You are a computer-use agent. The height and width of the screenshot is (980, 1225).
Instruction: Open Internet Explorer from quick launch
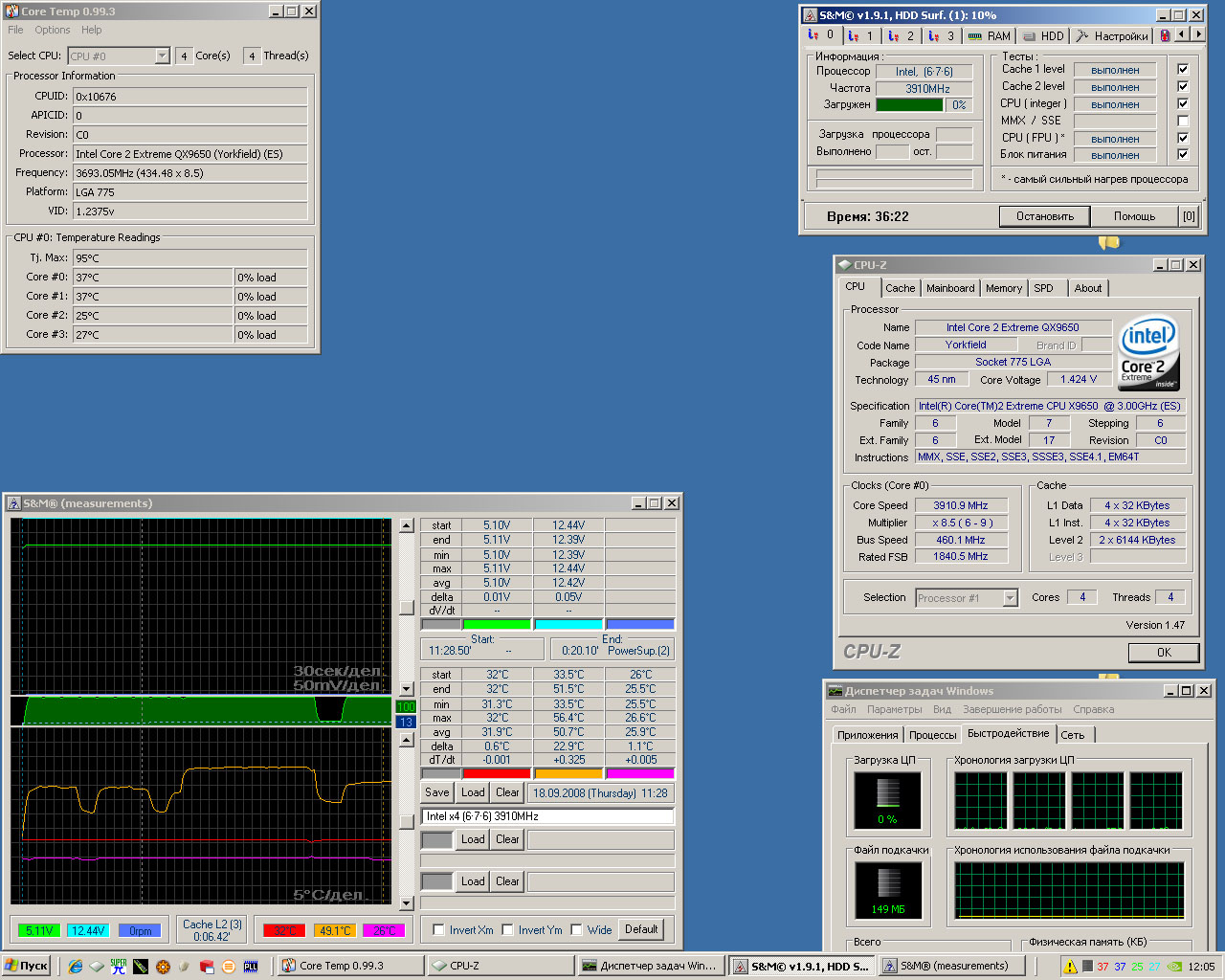[76, 967]
